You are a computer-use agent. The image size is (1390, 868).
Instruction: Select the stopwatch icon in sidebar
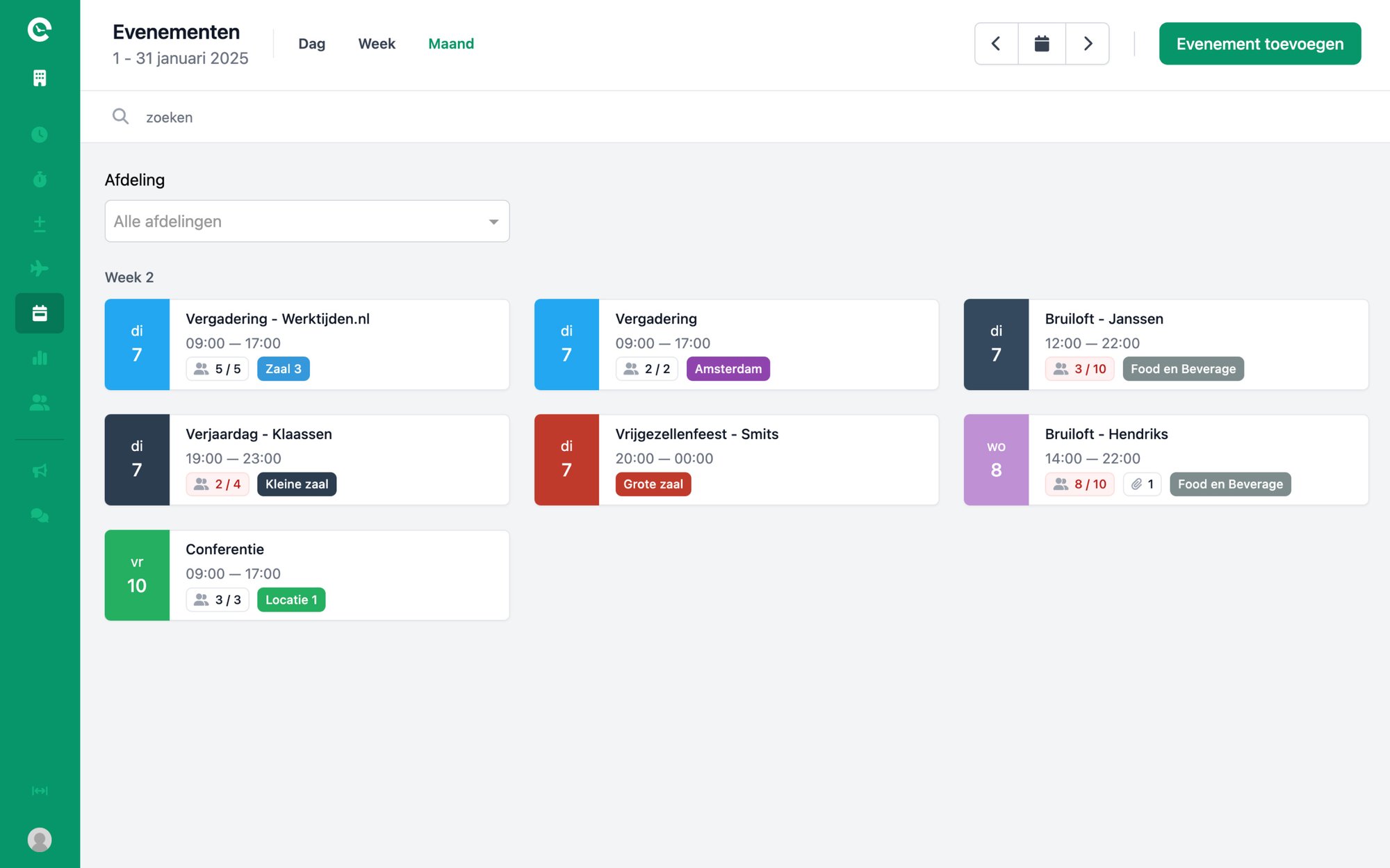[40, 179]
